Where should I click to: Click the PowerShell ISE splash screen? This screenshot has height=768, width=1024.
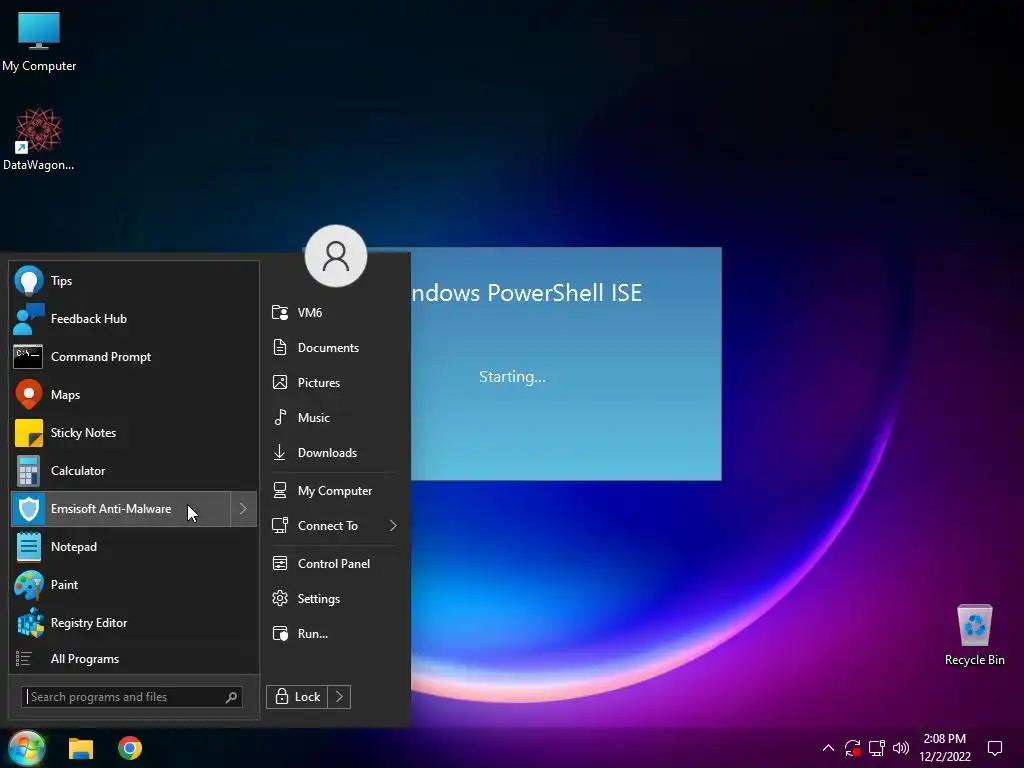(566, 364)
